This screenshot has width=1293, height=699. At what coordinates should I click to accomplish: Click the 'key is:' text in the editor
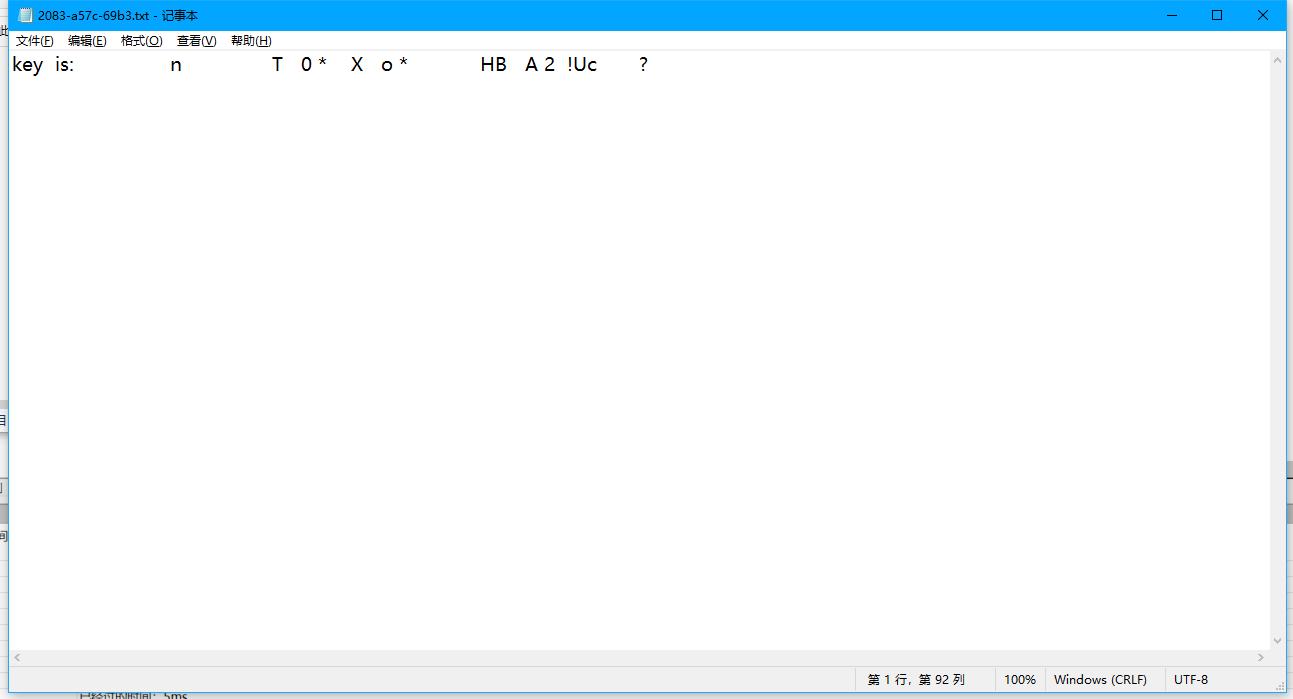click(x=43, y=65)
